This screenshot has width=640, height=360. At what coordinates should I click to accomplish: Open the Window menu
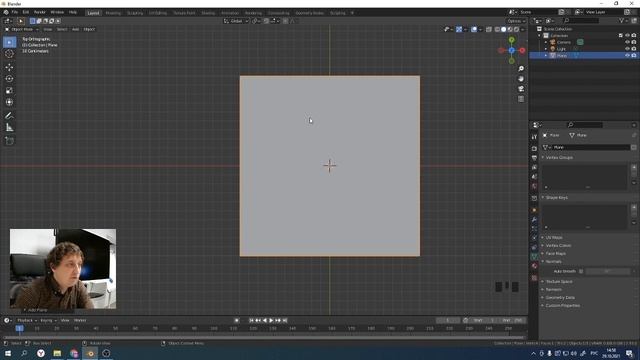click(57, 12)
